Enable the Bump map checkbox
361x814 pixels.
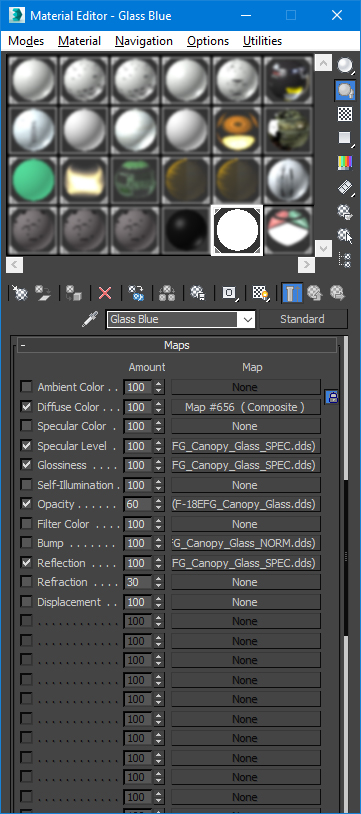(x=26, y=543)
